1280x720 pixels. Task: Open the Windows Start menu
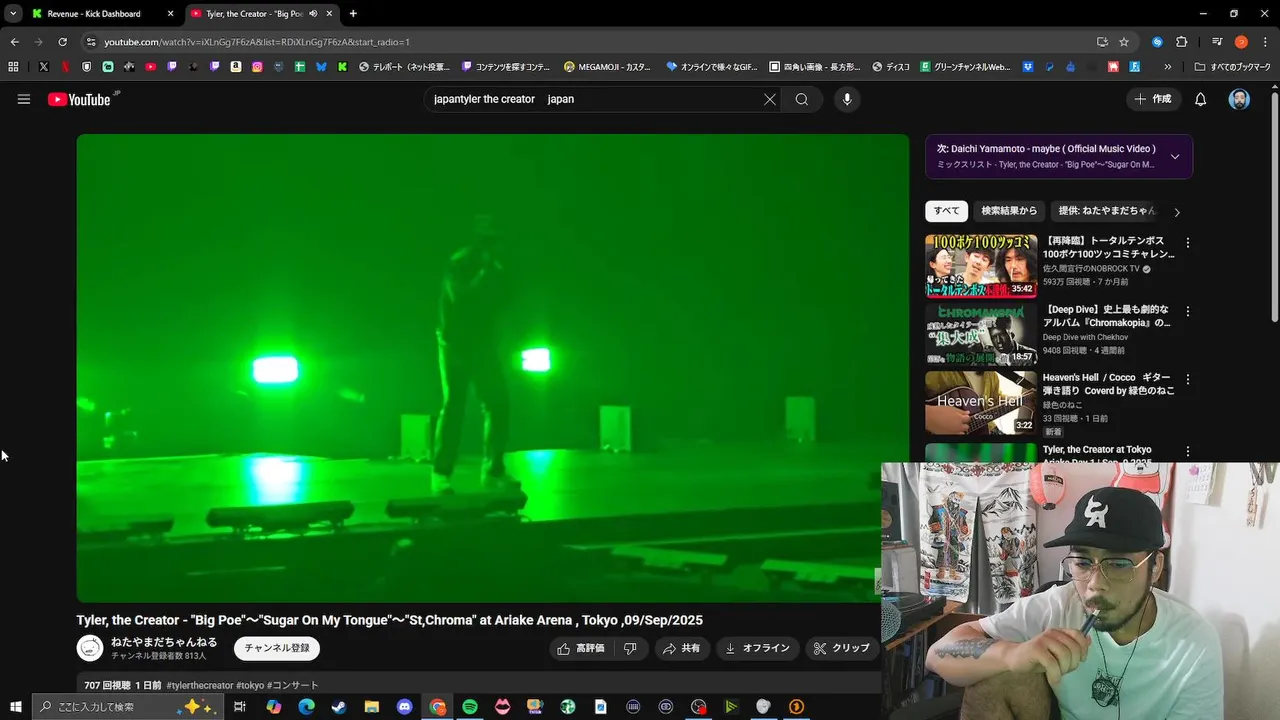point(16,707)
